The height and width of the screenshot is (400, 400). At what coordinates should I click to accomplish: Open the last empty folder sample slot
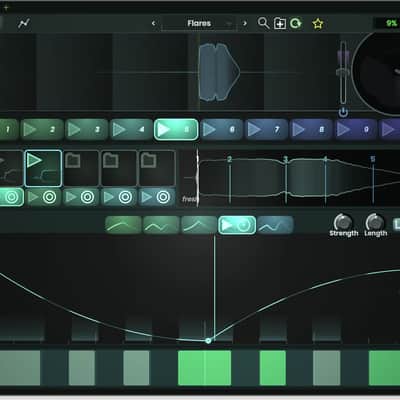click(x=157, y=168)
